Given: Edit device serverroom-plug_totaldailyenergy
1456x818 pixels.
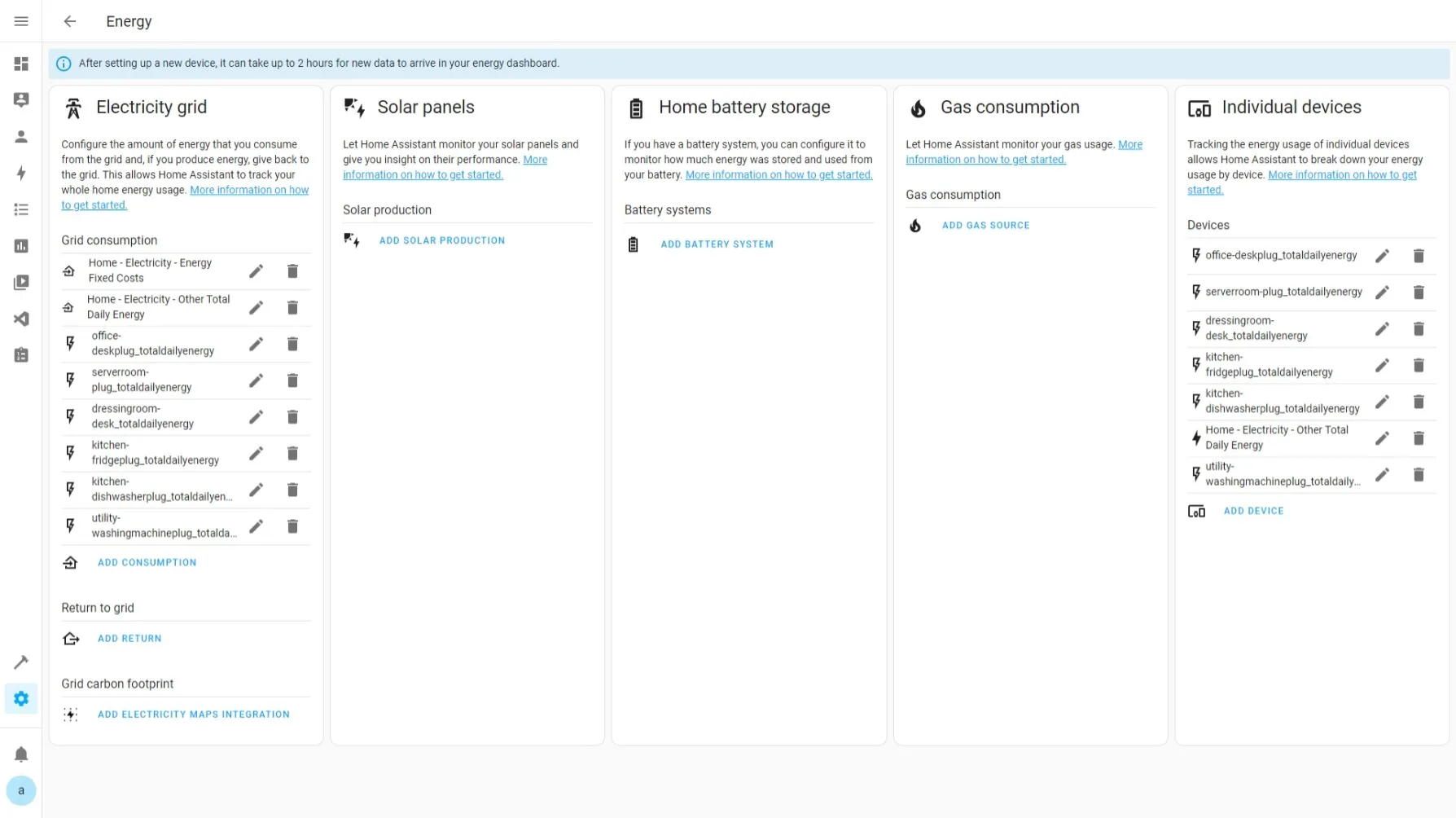Looking at the screenshot, I should (1382, 292).
